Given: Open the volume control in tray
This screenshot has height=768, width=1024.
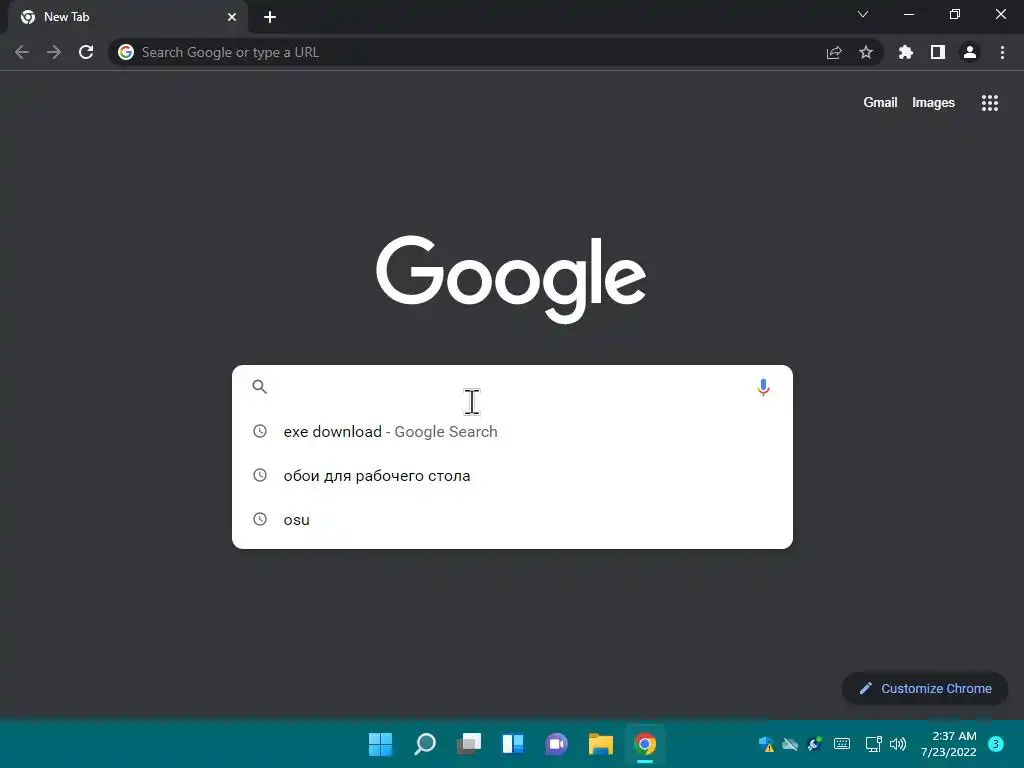Looking at the screenshot, I should [x=898, y=744].
